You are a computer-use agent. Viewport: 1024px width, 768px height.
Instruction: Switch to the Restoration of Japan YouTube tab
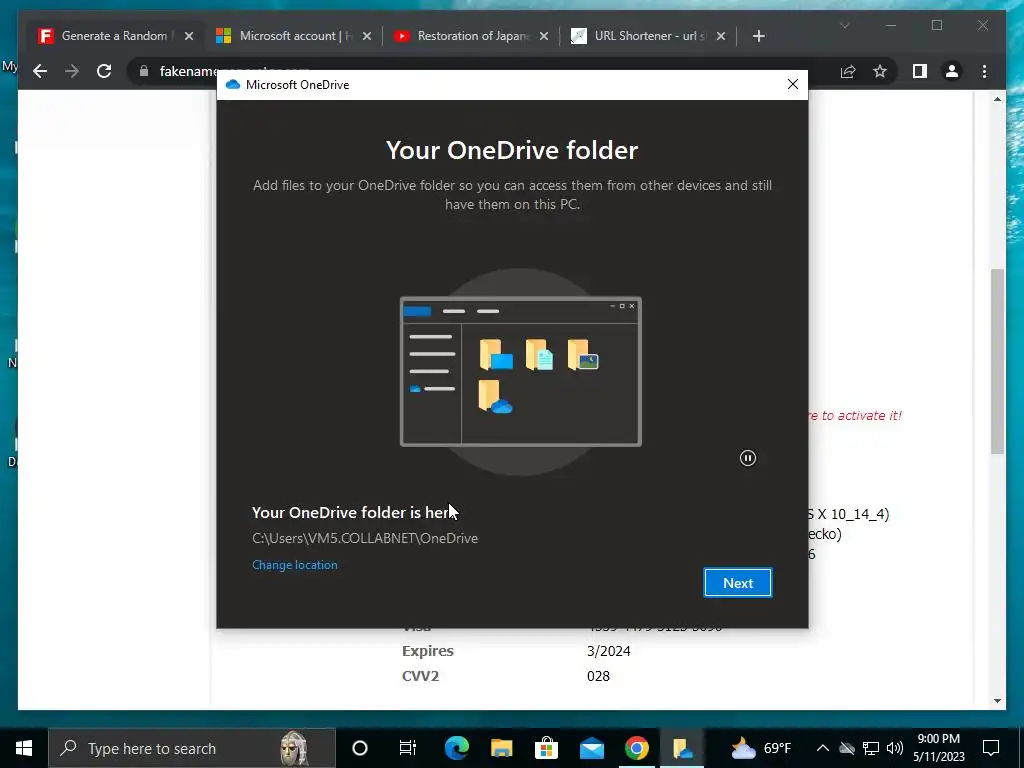[472, 36]
